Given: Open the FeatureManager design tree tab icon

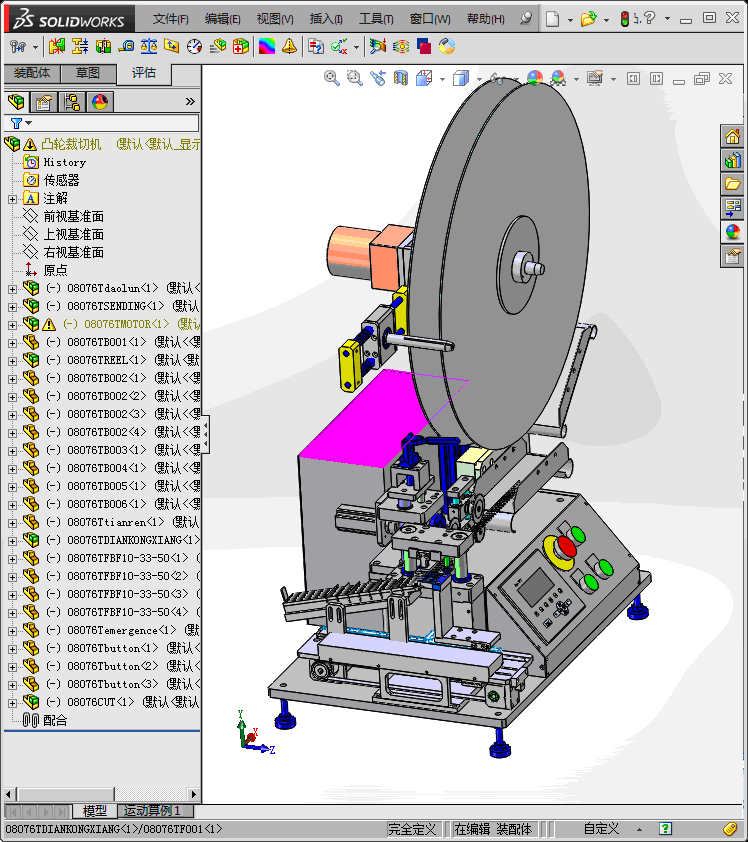Looking at the screenshot, I should coord(16,101).
